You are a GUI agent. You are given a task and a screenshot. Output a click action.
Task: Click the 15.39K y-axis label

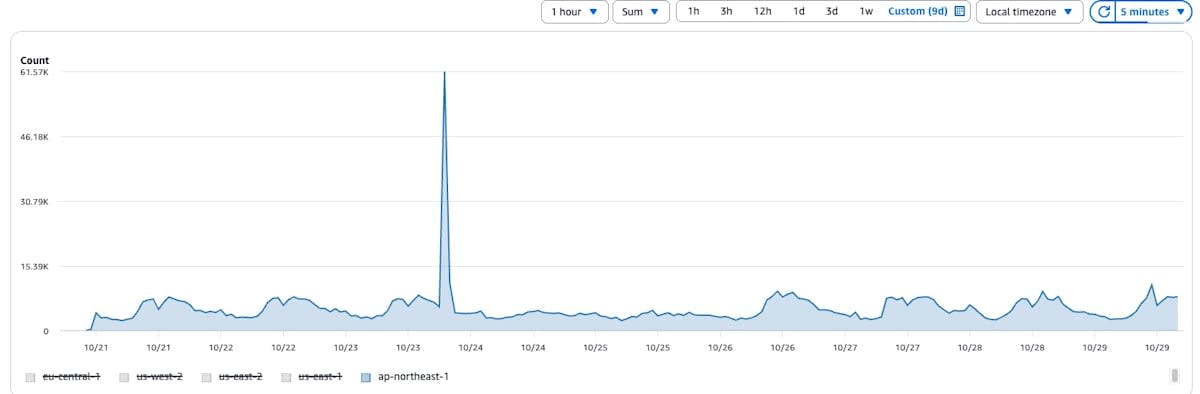point(35,267)
